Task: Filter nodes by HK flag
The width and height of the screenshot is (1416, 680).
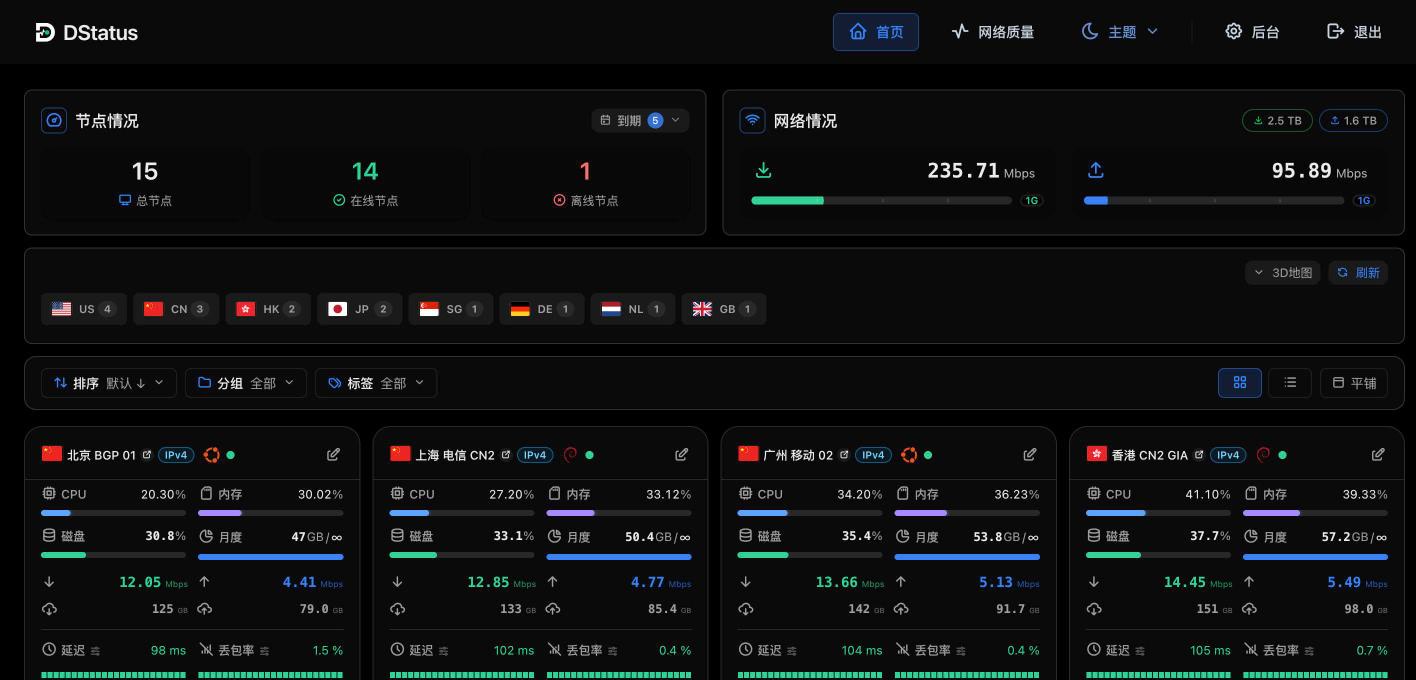Action: [268, 309]
